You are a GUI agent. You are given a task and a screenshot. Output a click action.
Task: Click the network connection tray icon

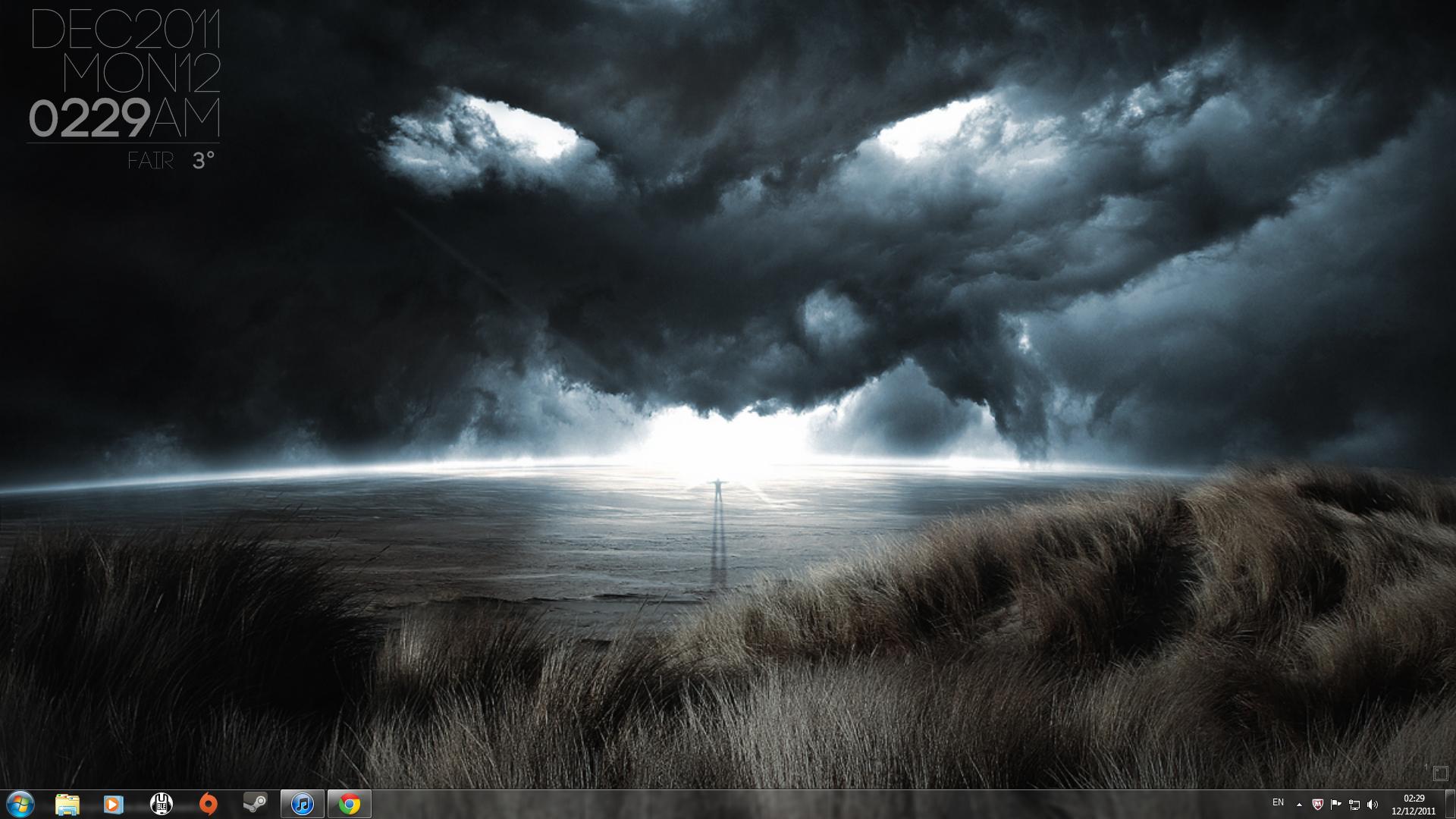tap(1354, 805)
